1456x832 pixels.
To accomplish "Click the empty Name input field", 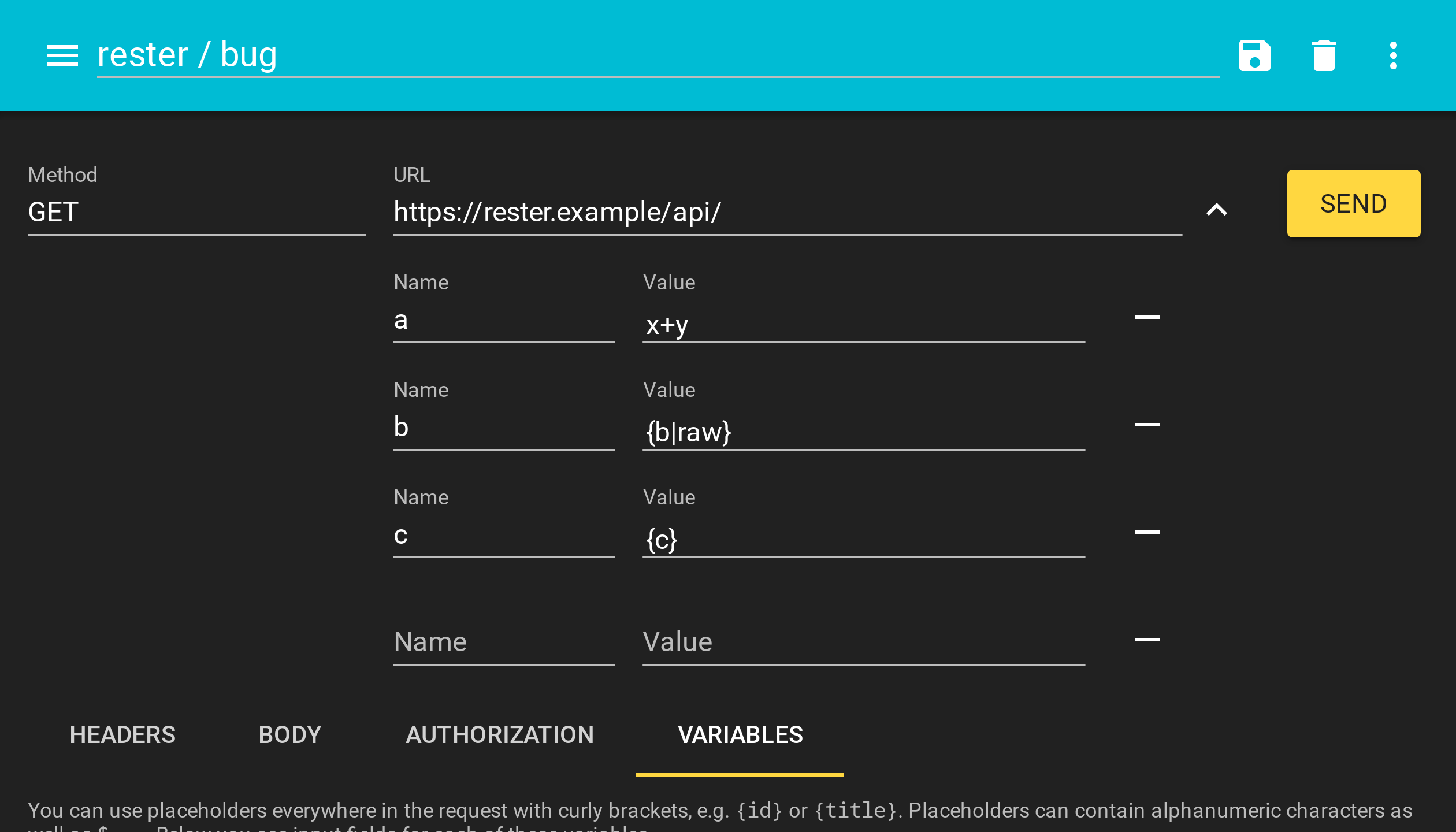I will [x=503, y=642].
